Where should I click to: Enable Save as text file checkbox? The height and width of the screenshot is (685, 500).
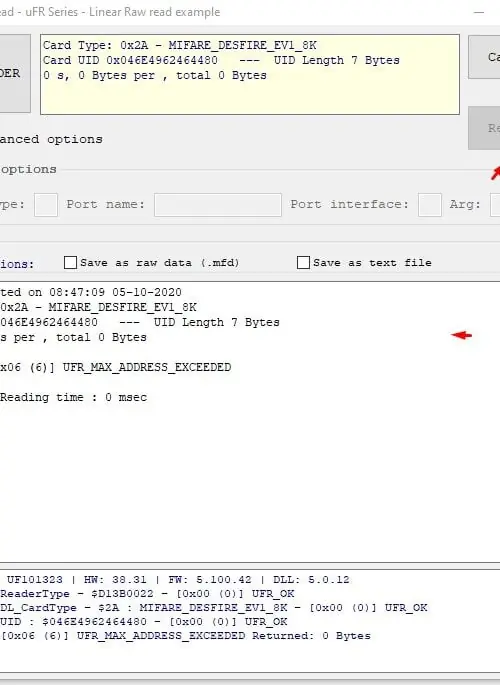pos(303,263)
